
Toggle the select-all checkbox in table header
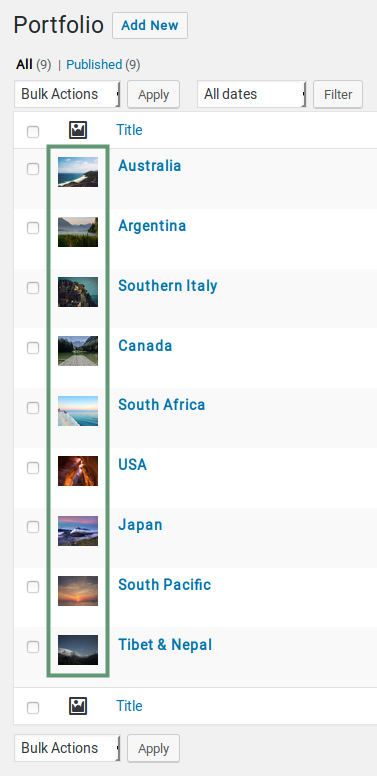click(x=33, y=132)
